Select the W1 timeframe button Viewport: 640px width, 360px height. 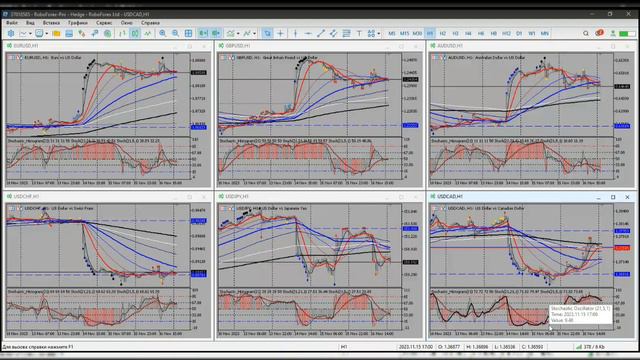(531, 33)
